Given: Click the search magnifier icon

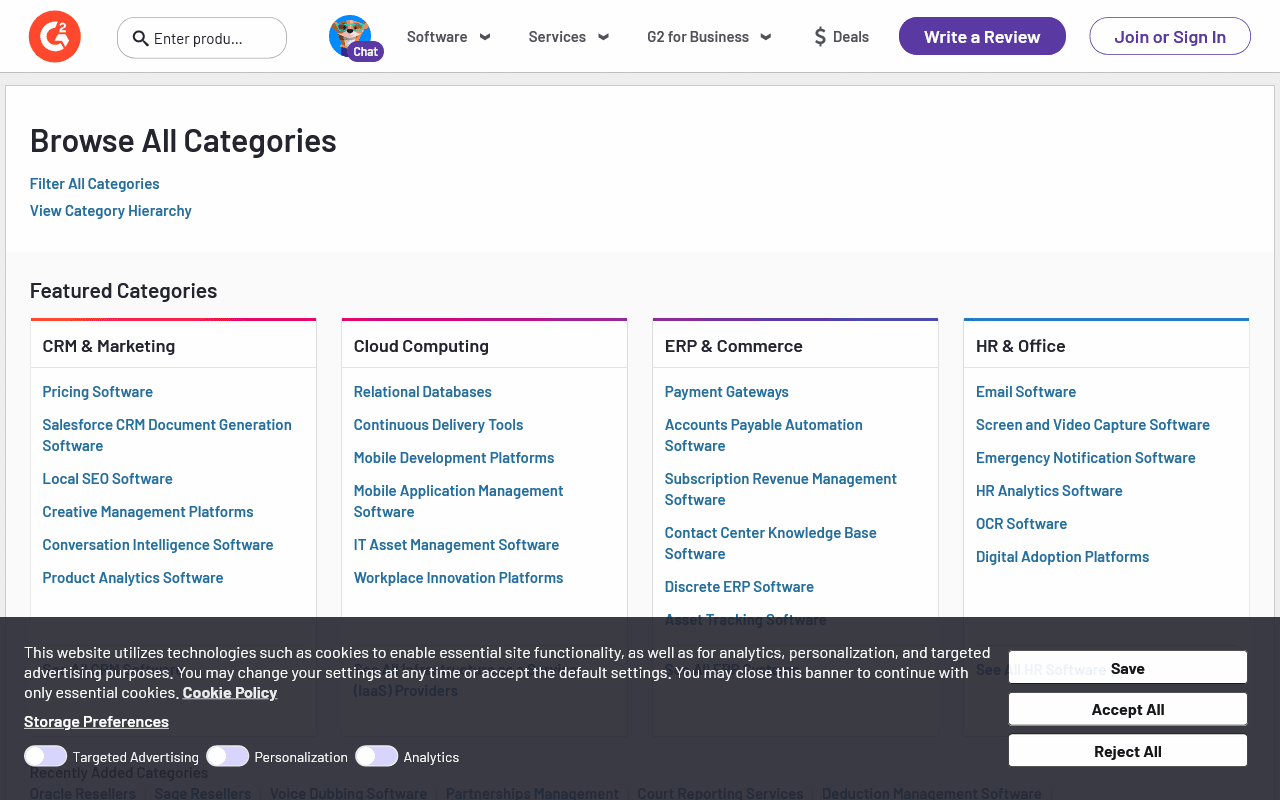Looking at the screenshot, I should pos(141,38).
